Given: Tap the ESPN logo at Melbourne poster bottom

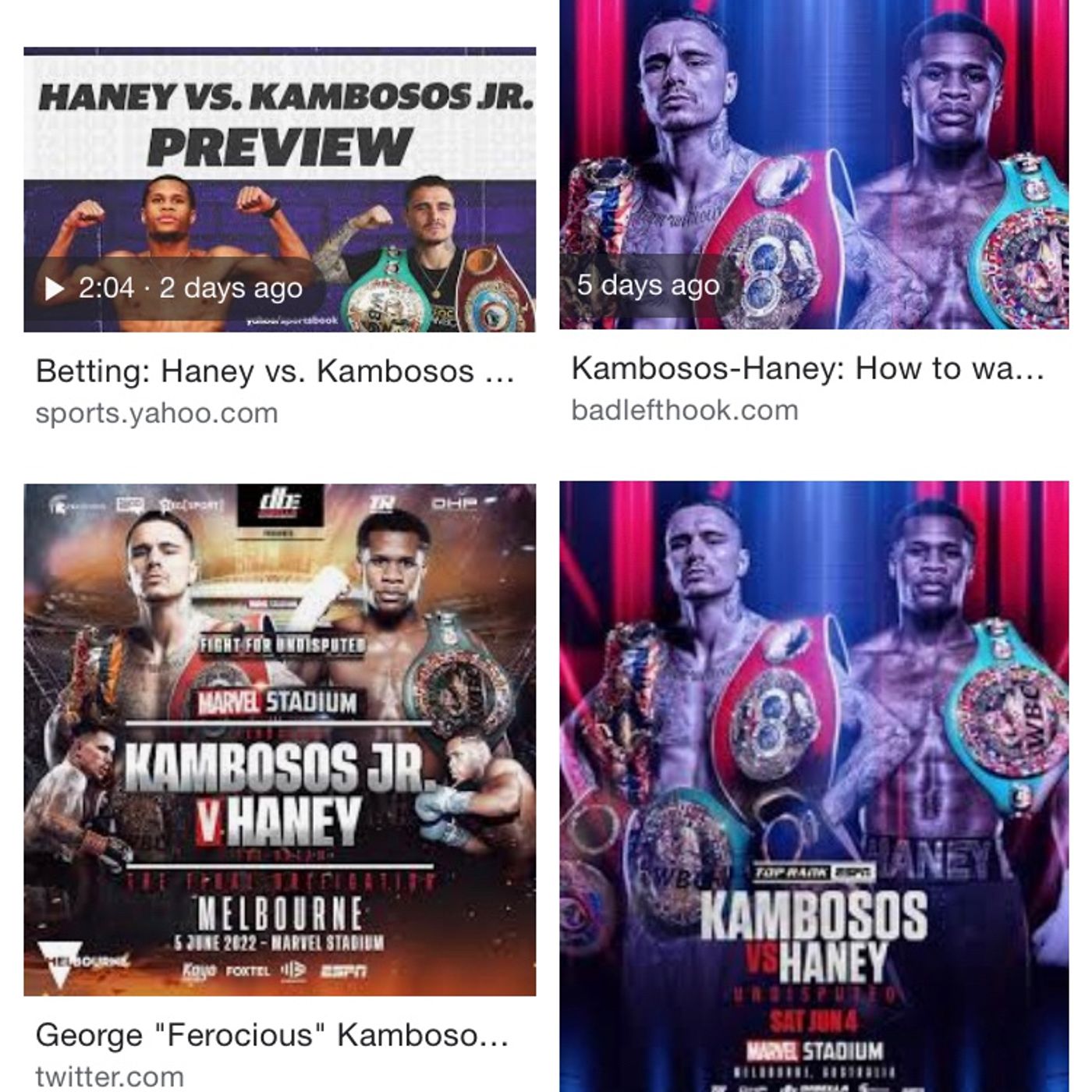Looking at the screenshot, I should [343, 971].
